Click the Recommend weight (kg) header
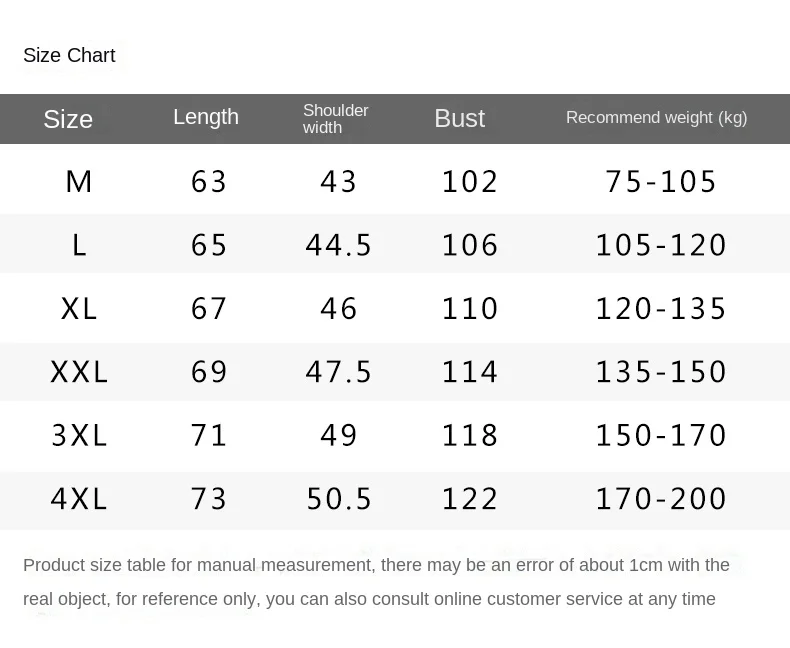Image resolution: width=790 pixels, height=648 pixels. [x=656, y=118]
